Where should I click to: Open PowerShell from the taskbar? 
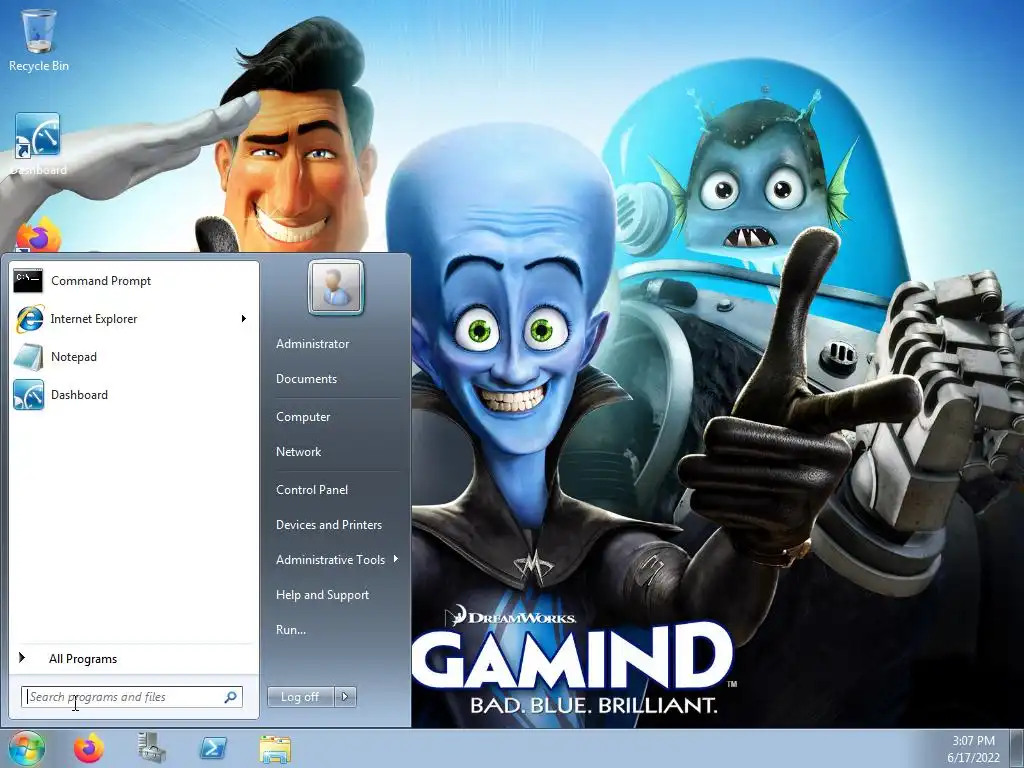tap(213, 748)
